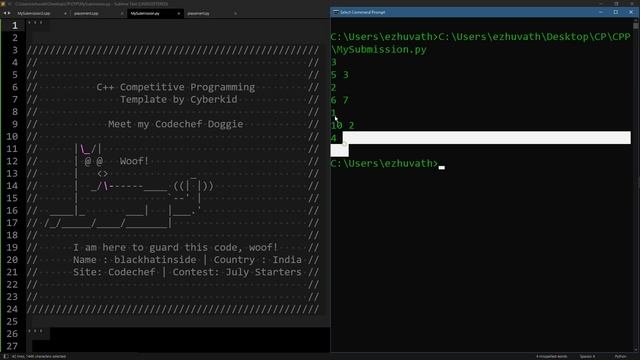The width and height of the screenshot is (640, 360).
Task: Click the 'Country : India' text
Action: 258,260
